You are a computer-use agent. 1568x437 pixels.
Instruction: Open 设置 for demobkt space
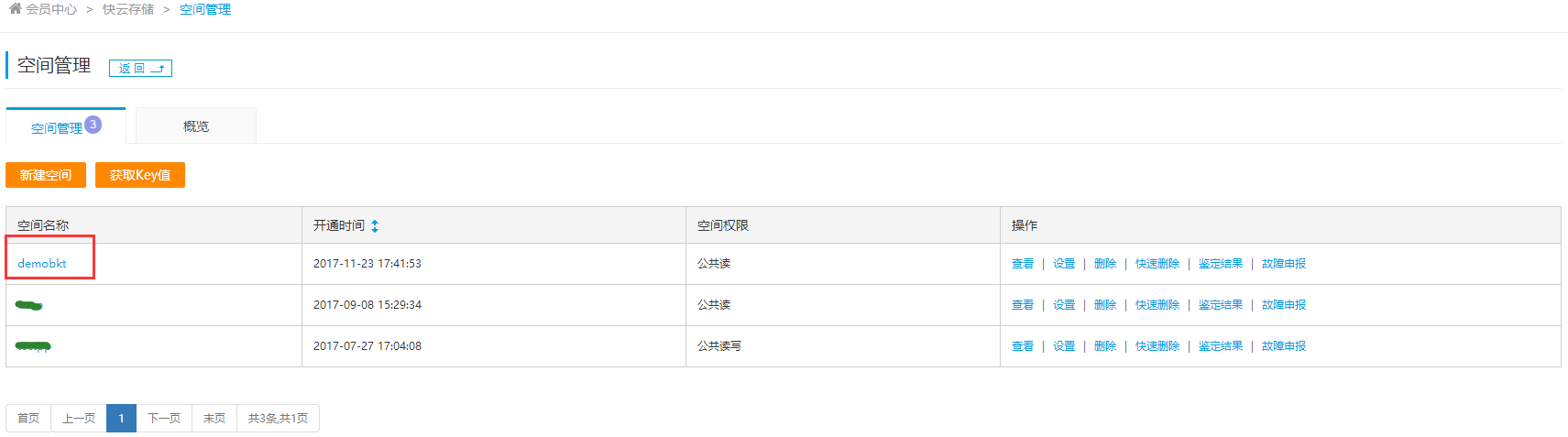point(1064,264)
